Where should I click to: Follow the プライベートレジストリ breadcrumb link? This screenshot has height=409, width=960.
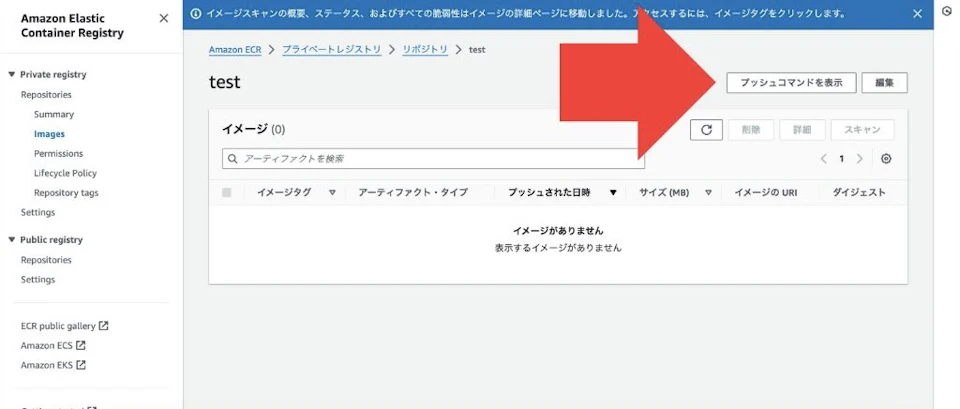coord(332,50)
